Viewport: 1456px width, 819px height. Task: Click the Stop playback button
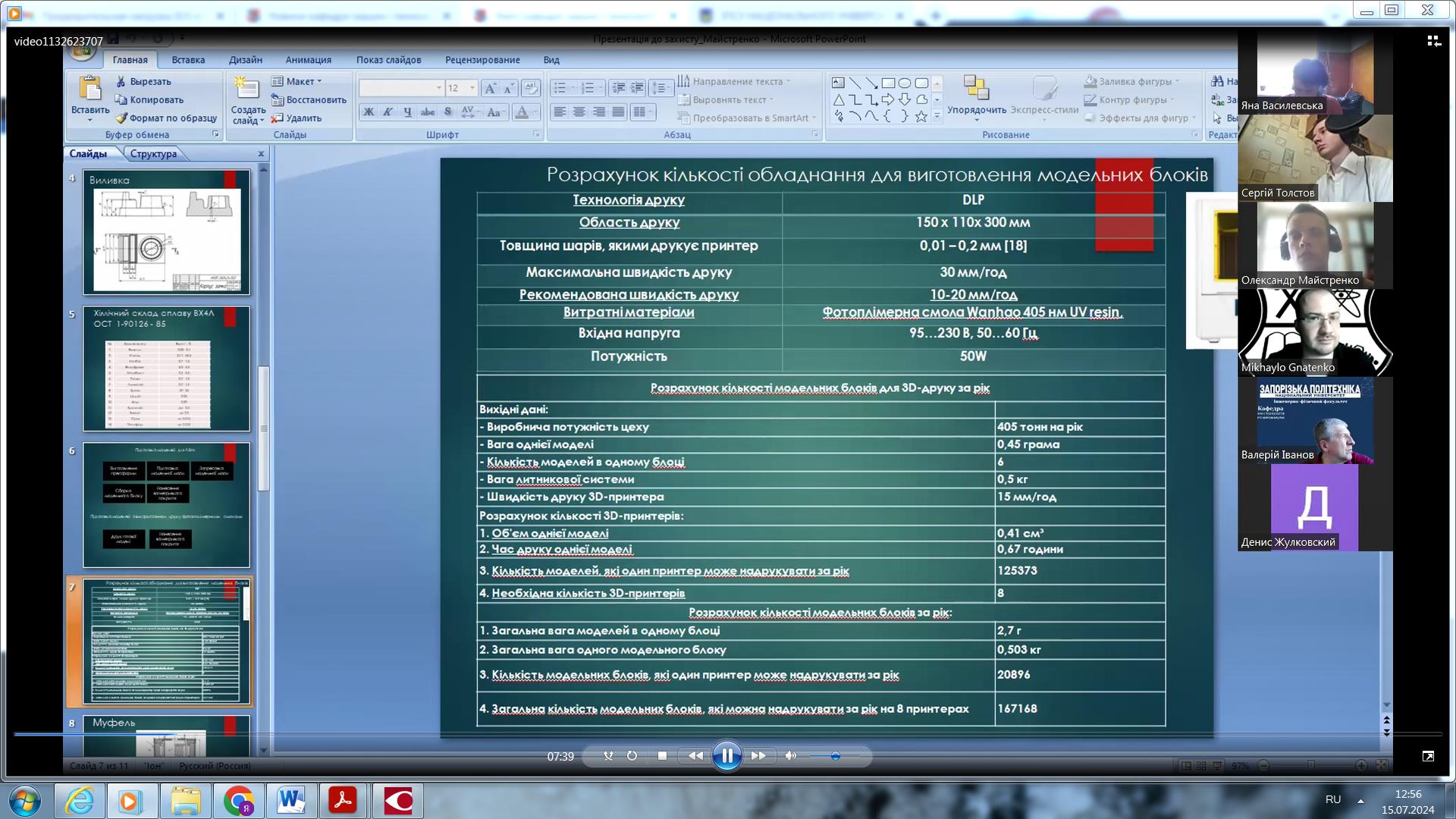[x=662, y=755]
